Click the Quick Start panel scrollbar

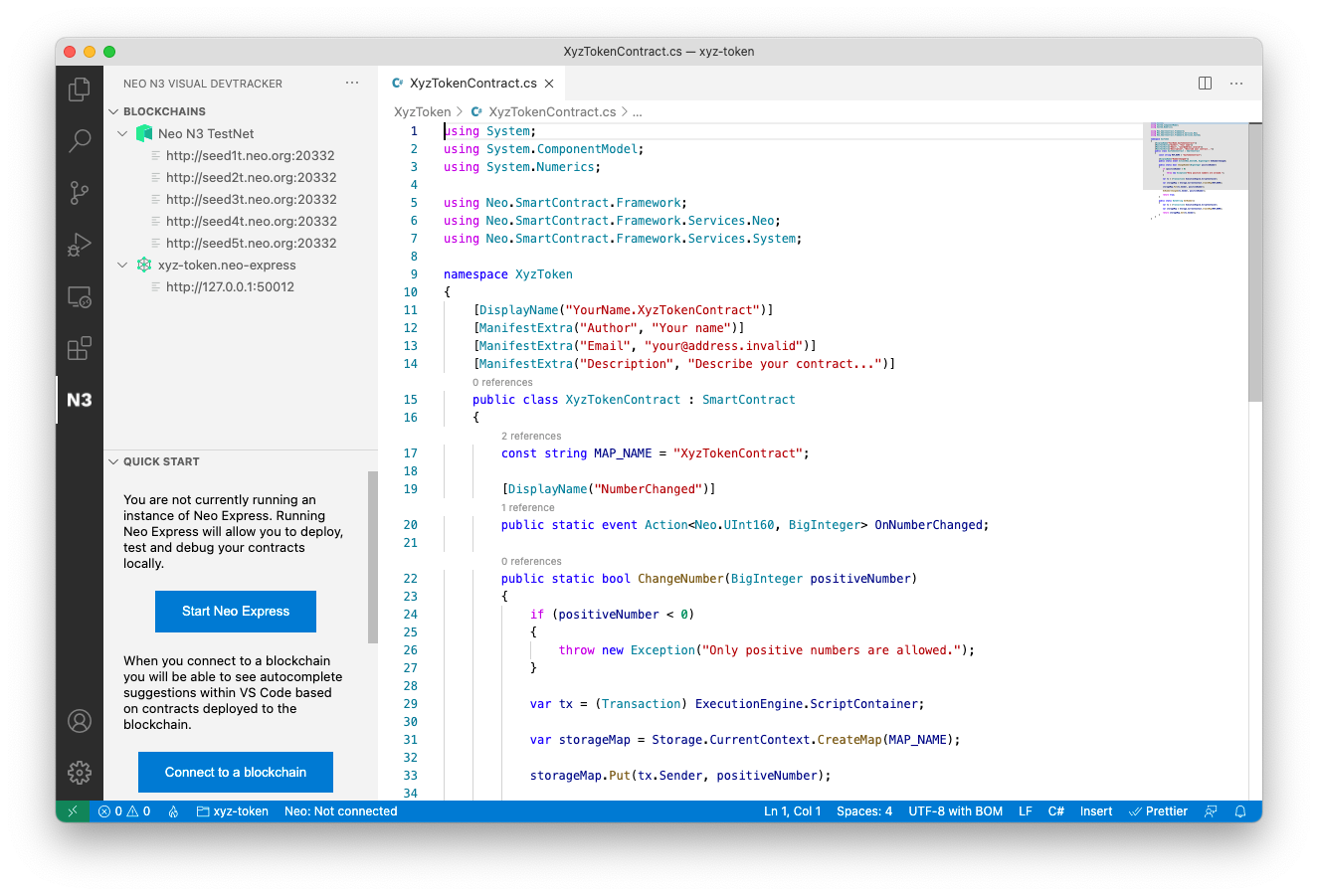(x=373, y=557)
